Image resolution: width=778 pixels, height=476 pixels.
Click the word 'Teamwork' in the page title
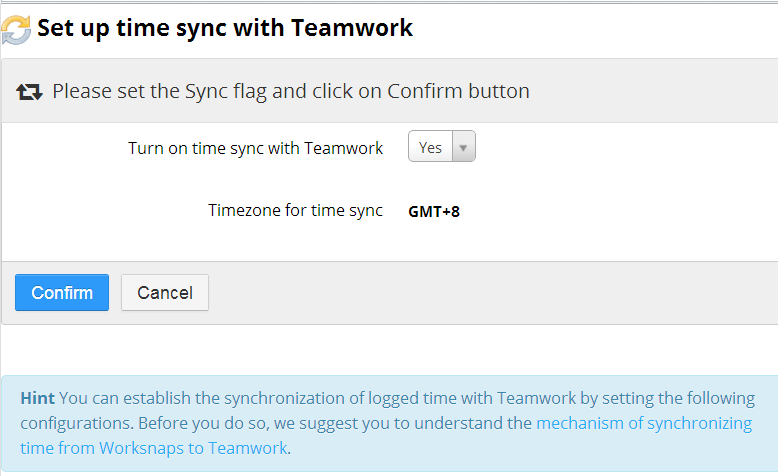click(x=351, y=28)
